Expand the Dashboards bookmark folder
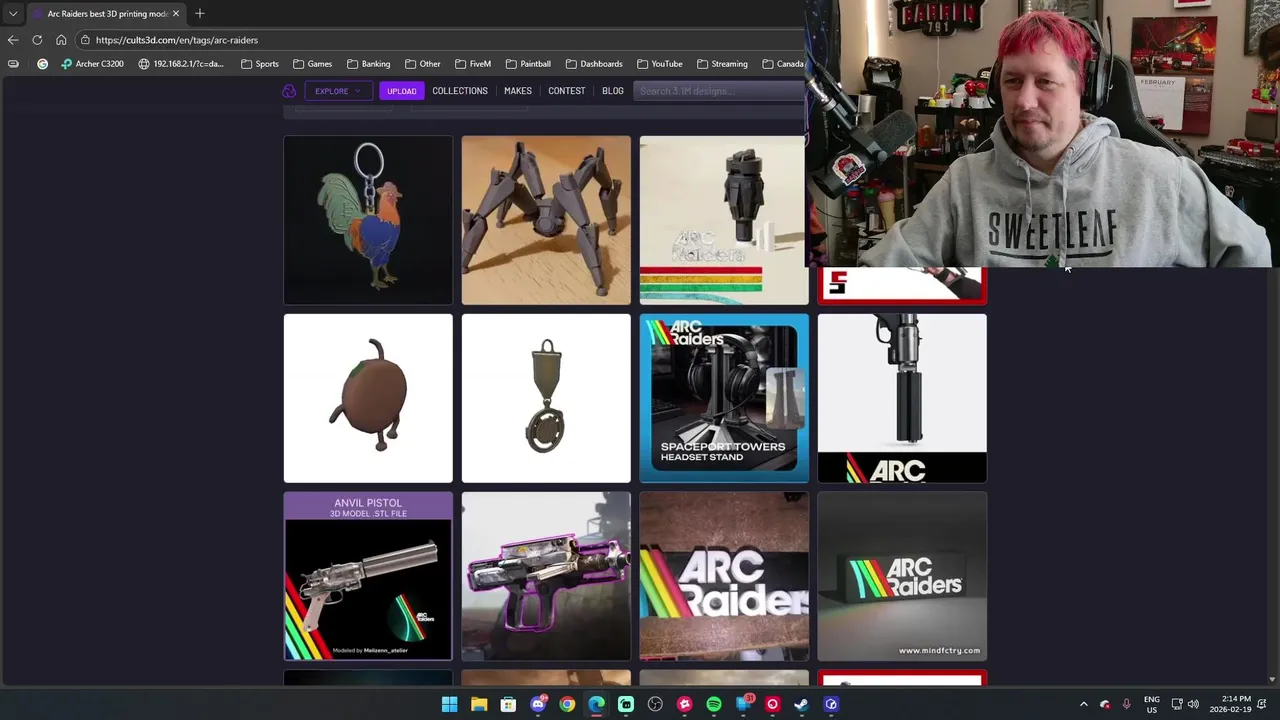Image resolution: width=1280 pixels, height=720 pixels. tap(594, 64)
